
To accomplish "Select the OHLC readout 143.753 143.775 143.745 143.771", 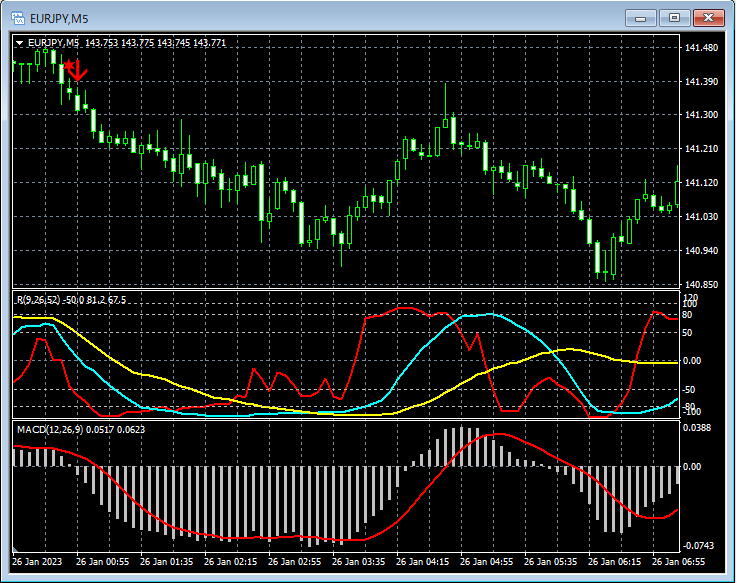I will pos(156,43).
